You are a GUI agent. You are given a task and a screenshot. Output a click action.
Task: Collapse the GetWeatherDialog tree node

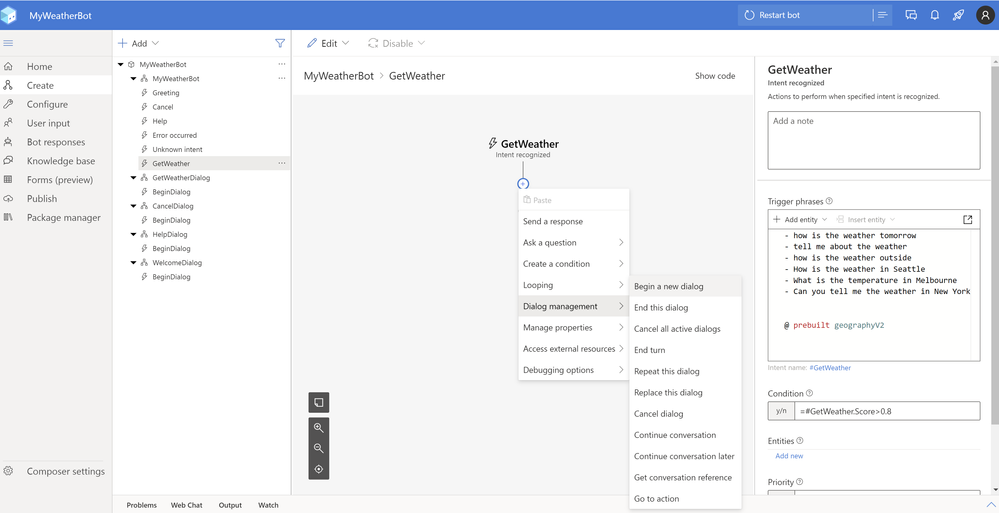pyautogui.click(x=133, y=178)
